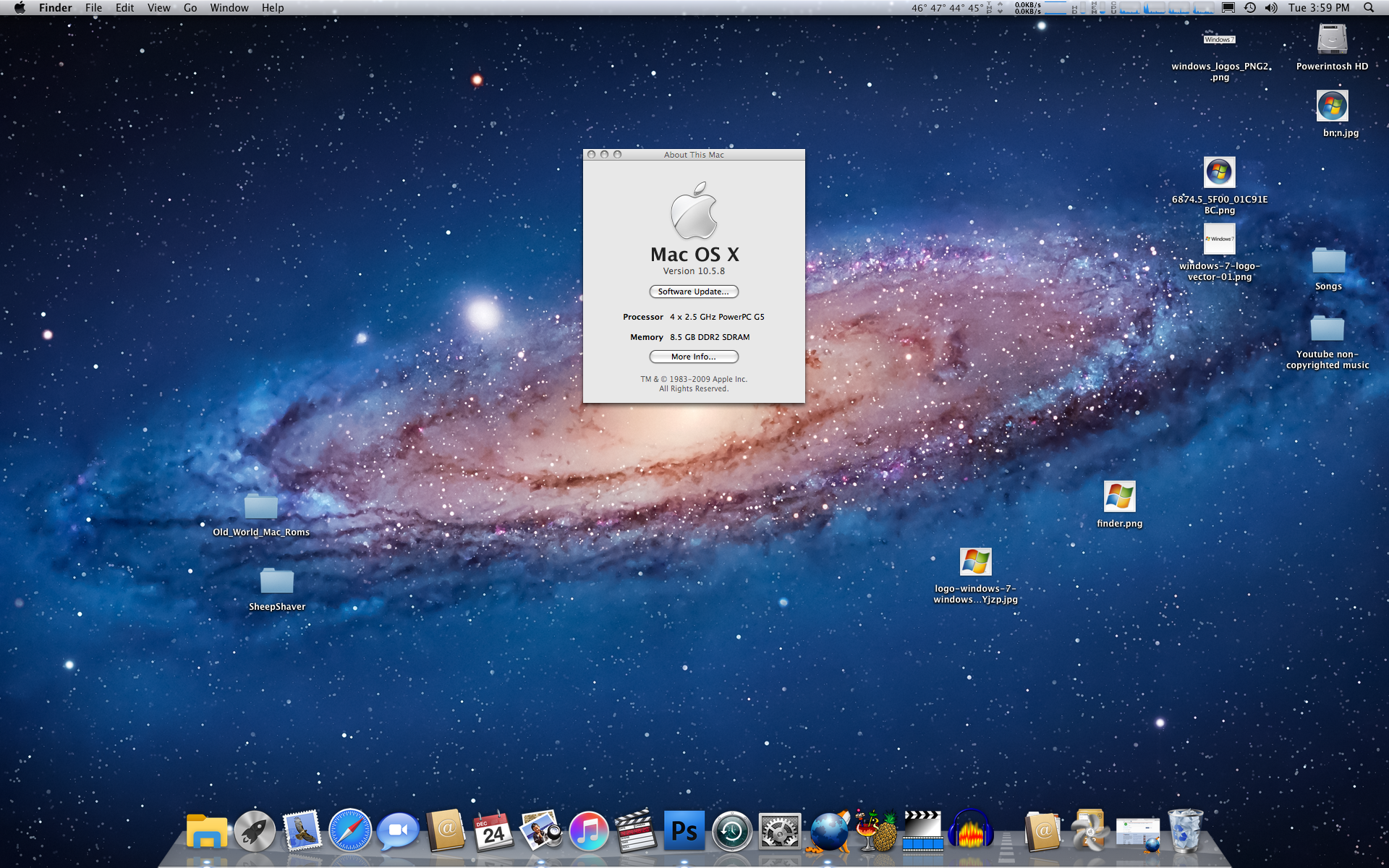Image resolution: width=1389 pixels, height=868 pixels.
Task: Open HandBrake pineapple cocktail icon in Dock
Action: (875, 830)
